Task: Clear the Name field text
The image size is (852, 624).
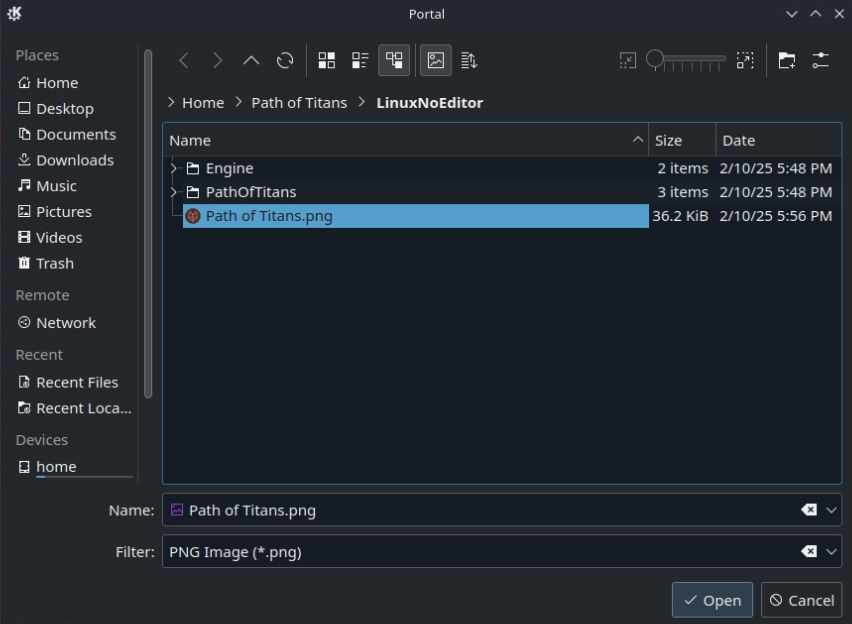Action: (x=809, y=510)
